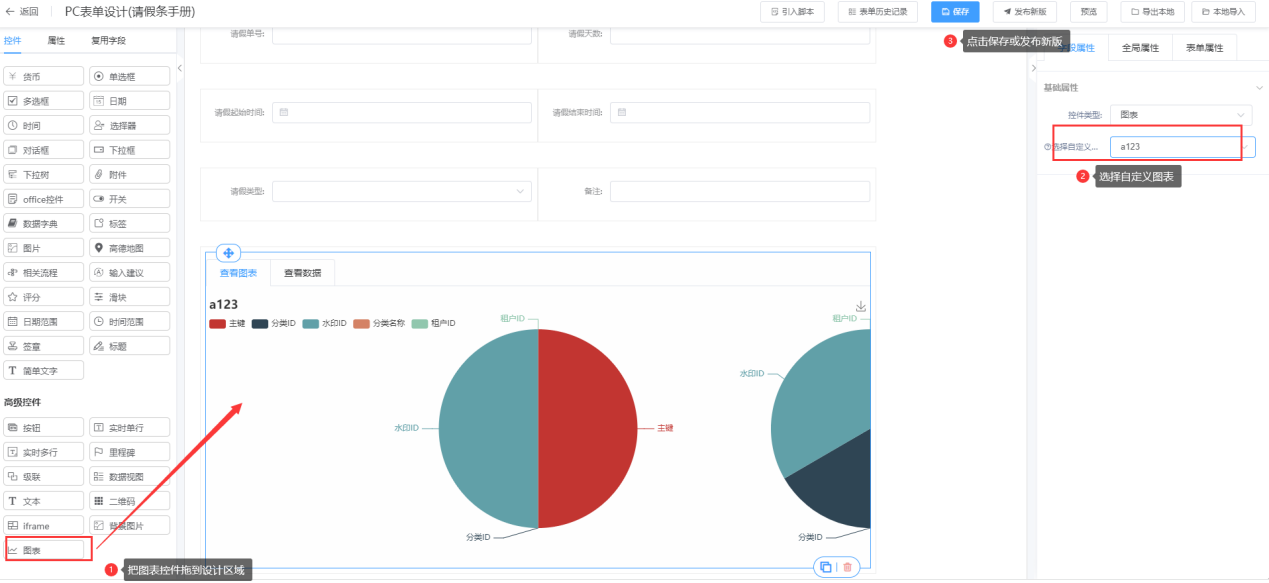Open the 查看数据 tab

point(302,272)
